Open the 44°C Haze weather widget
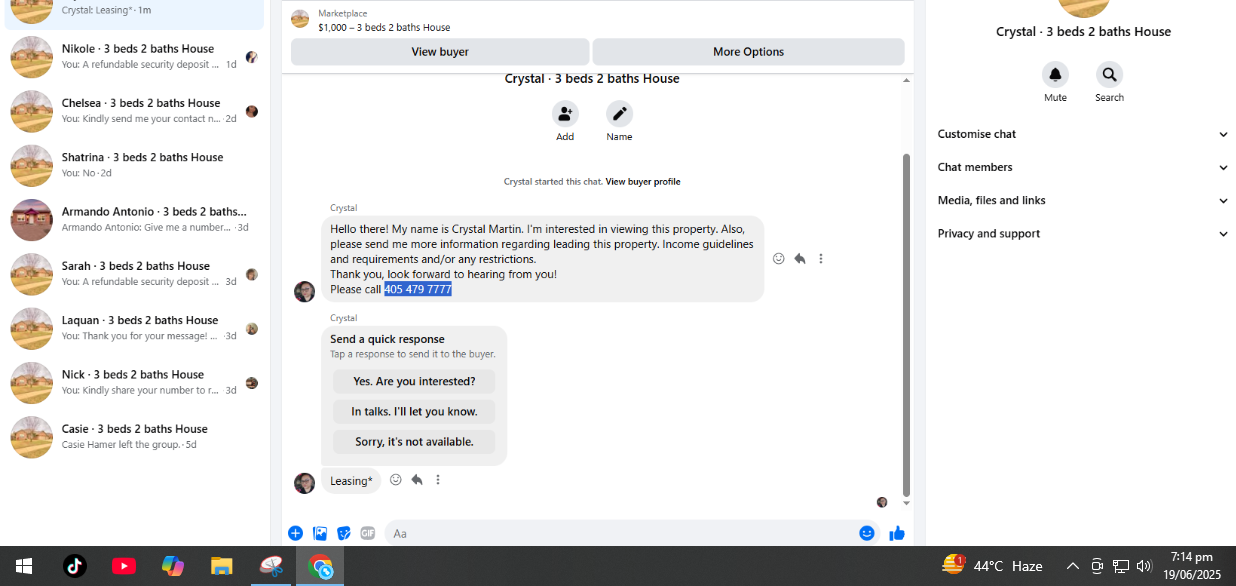This screenshot has width=1236, height=586. click(993, 566)
